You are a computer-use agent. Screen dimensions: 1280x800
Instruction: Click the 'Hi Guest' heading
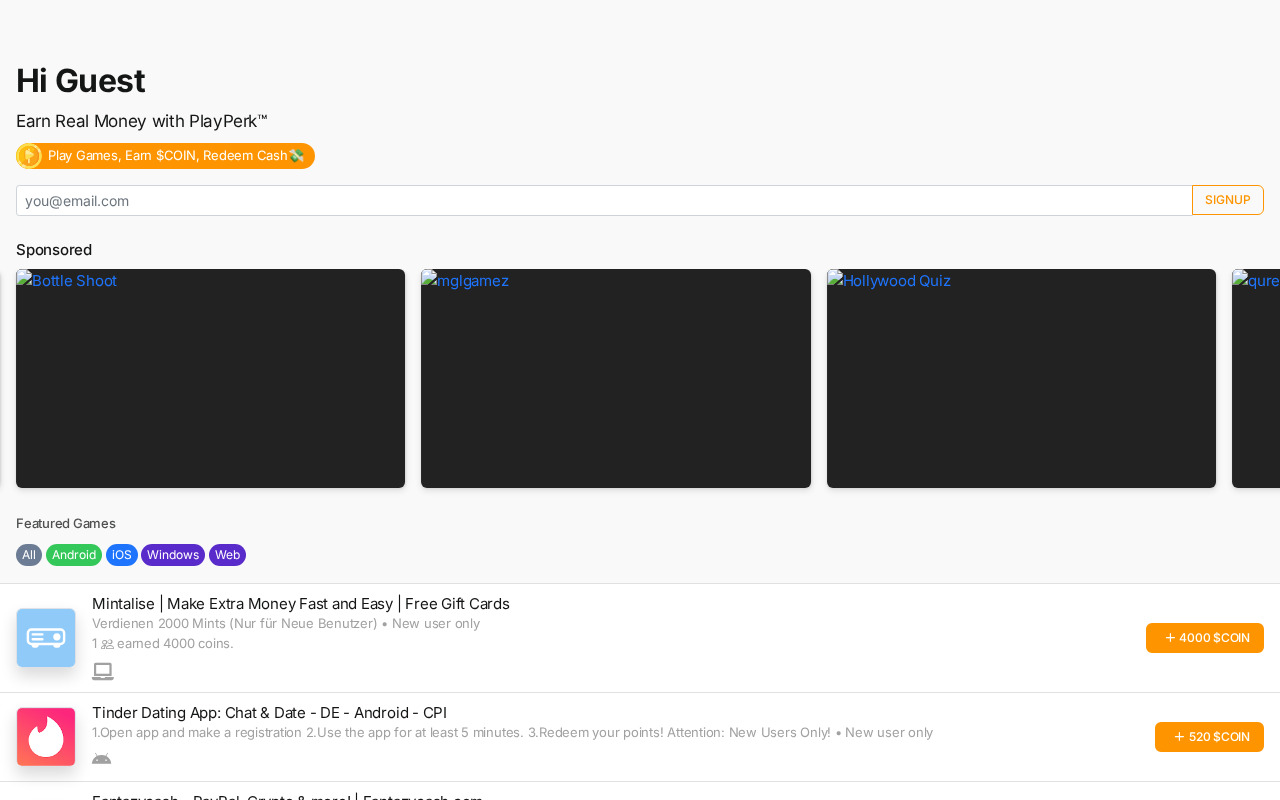81,81
